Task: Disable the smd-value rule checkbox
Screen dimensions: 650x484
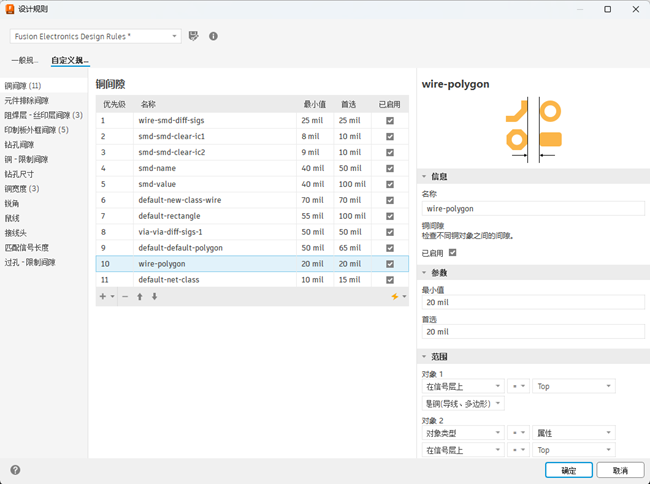Action: click(390, 184)
